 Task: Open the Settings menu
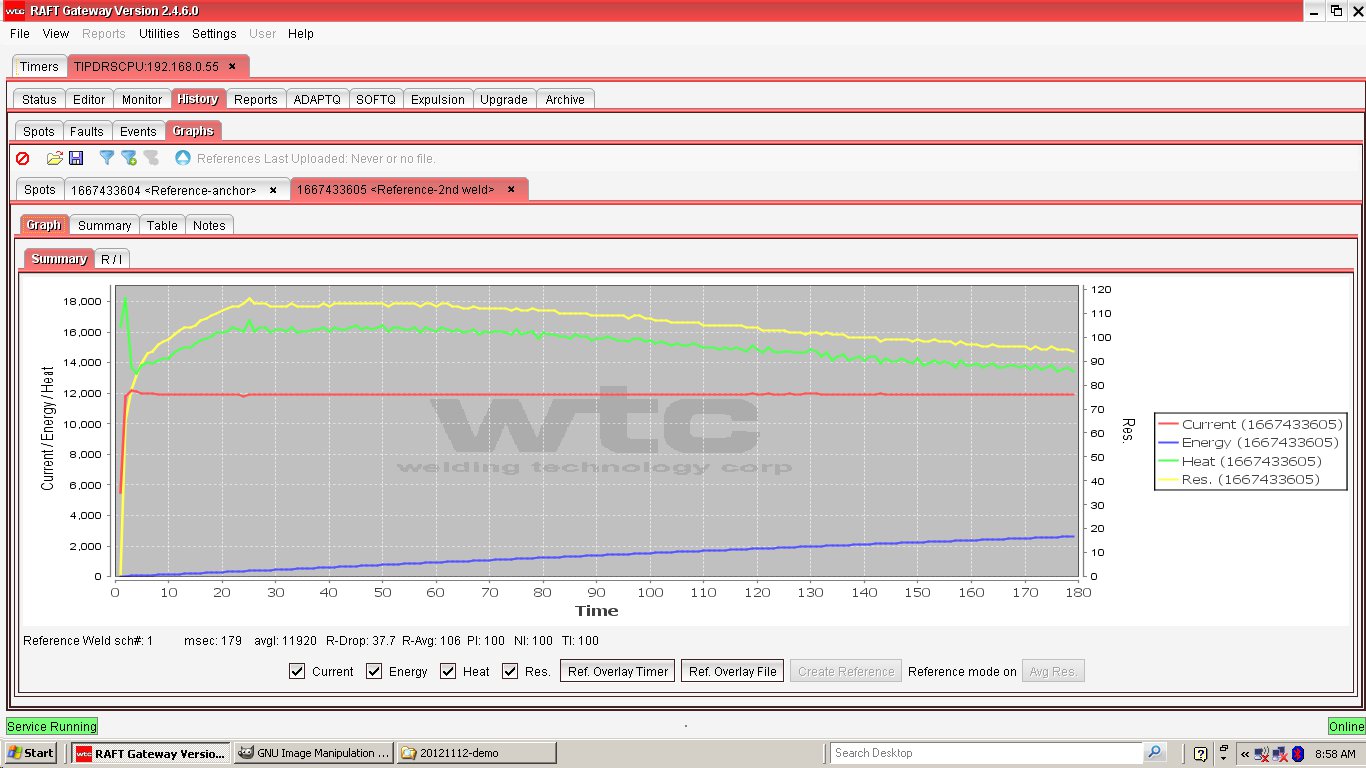click(214, 34)
